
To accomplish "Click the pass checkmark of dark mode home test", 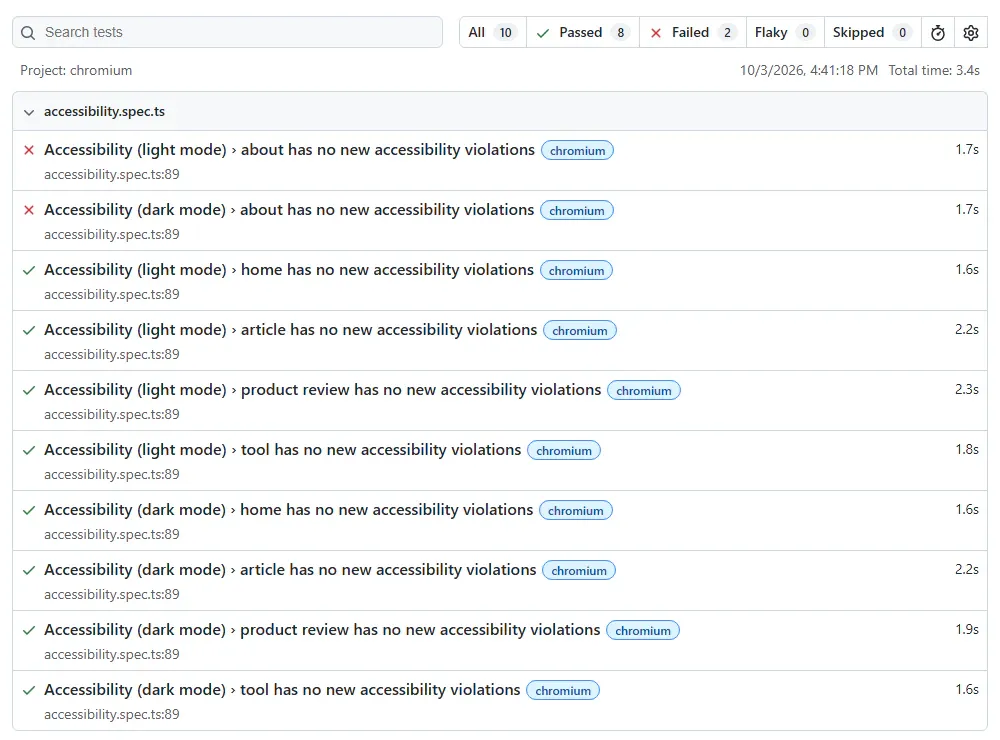I will pos(29,510).
